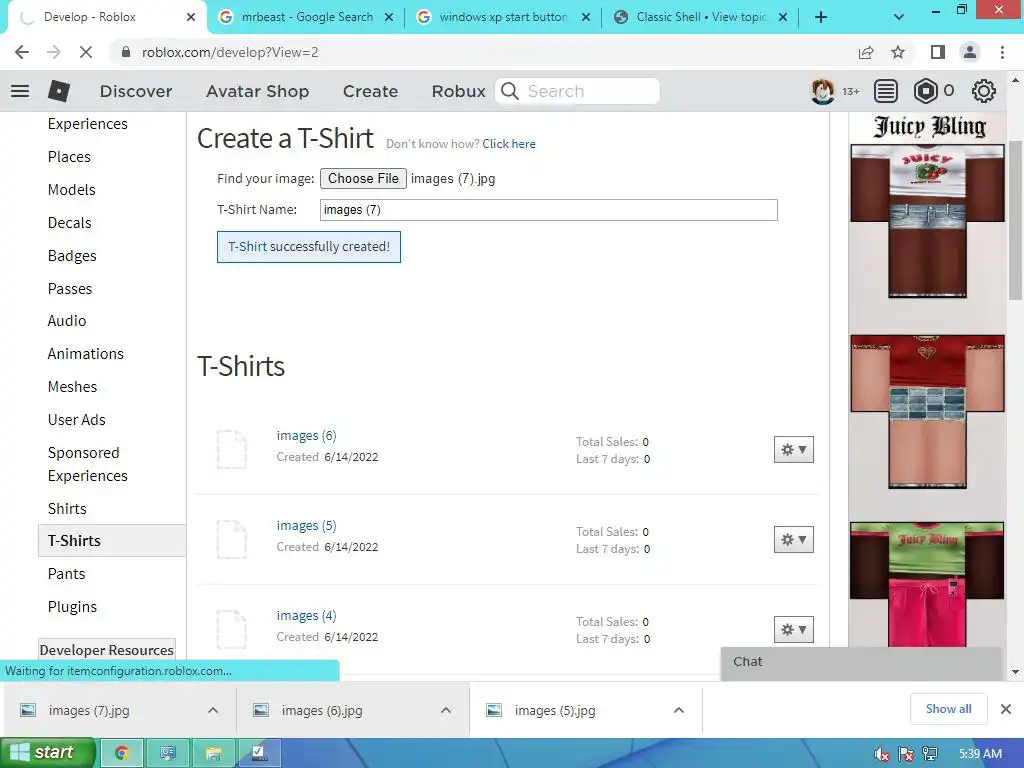Open the images (4) t-shirt link

[x=306, y=616]
